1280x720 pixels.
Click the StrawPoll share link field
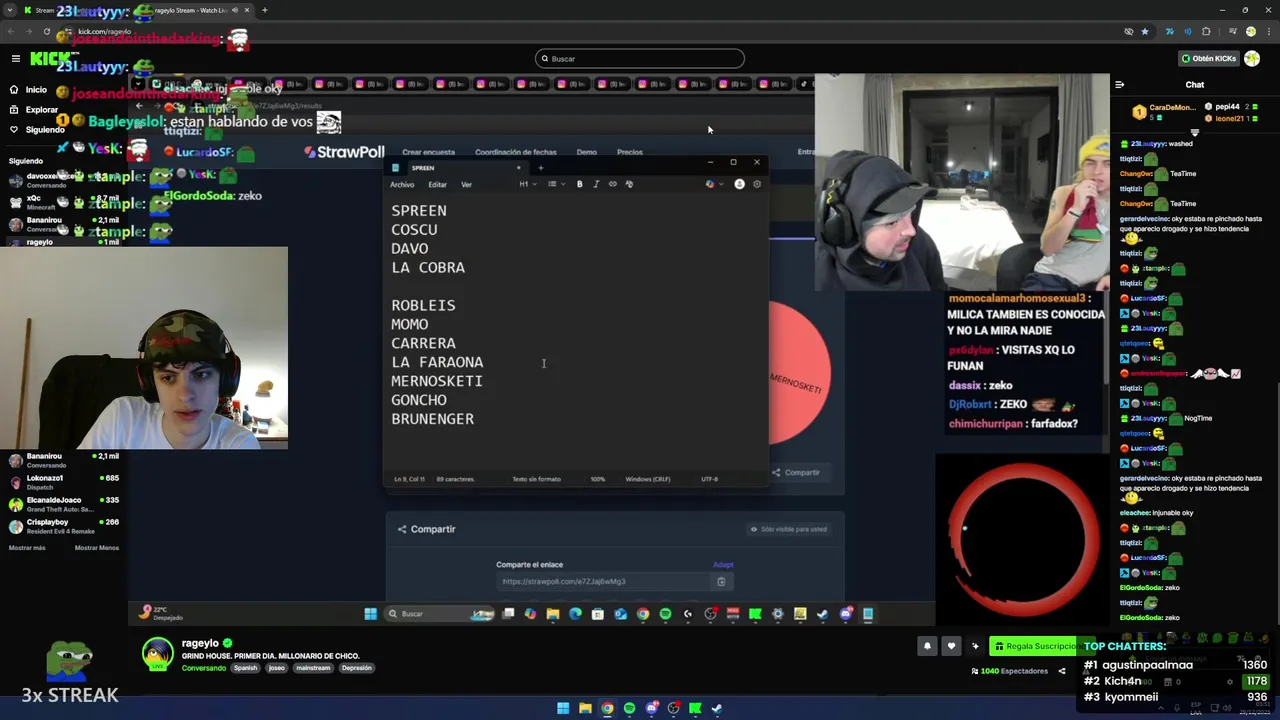[604, 581]
